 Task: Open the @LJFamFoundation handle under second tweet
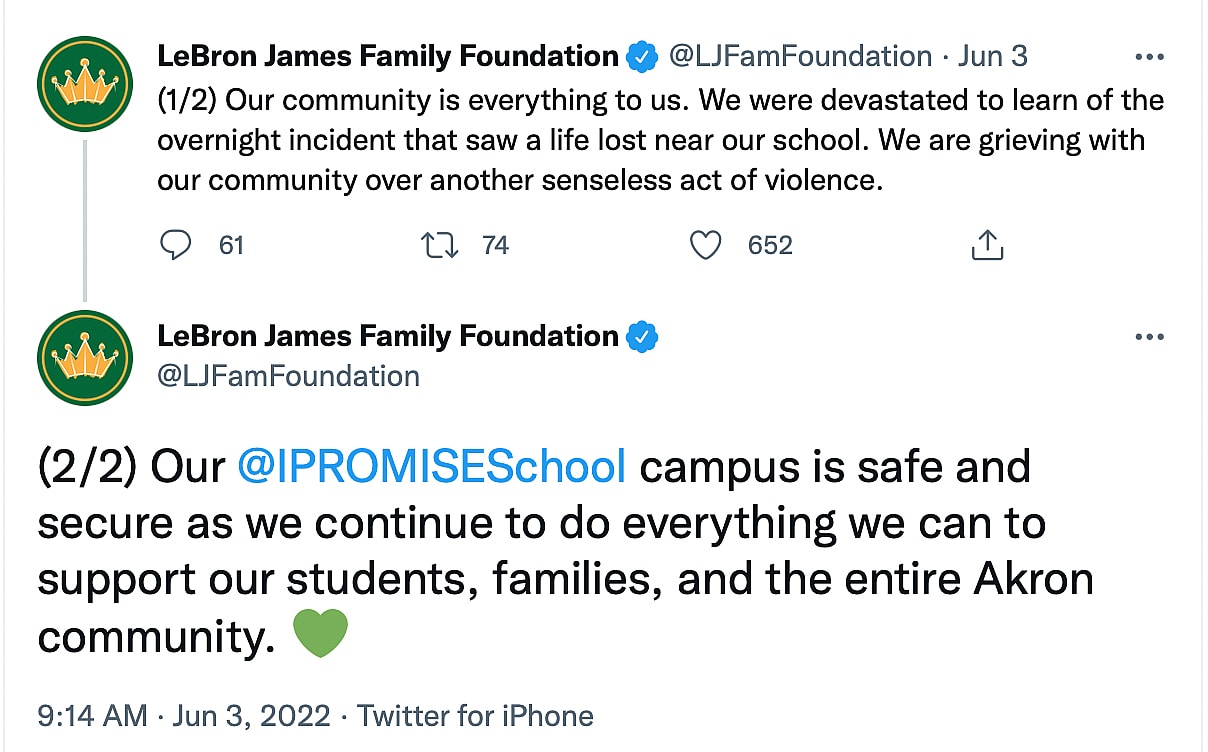pos(289,376)
